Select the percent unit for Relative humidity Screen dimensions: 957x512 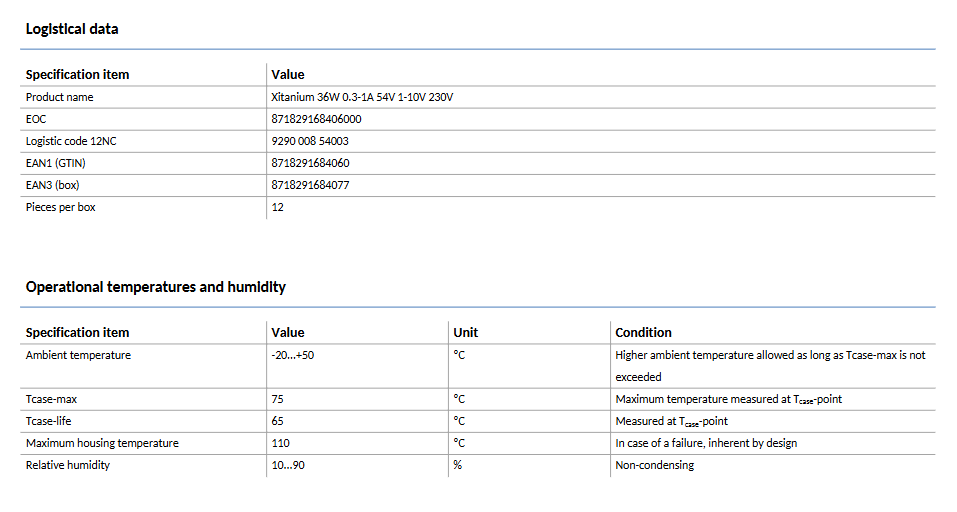coord(458,465)
